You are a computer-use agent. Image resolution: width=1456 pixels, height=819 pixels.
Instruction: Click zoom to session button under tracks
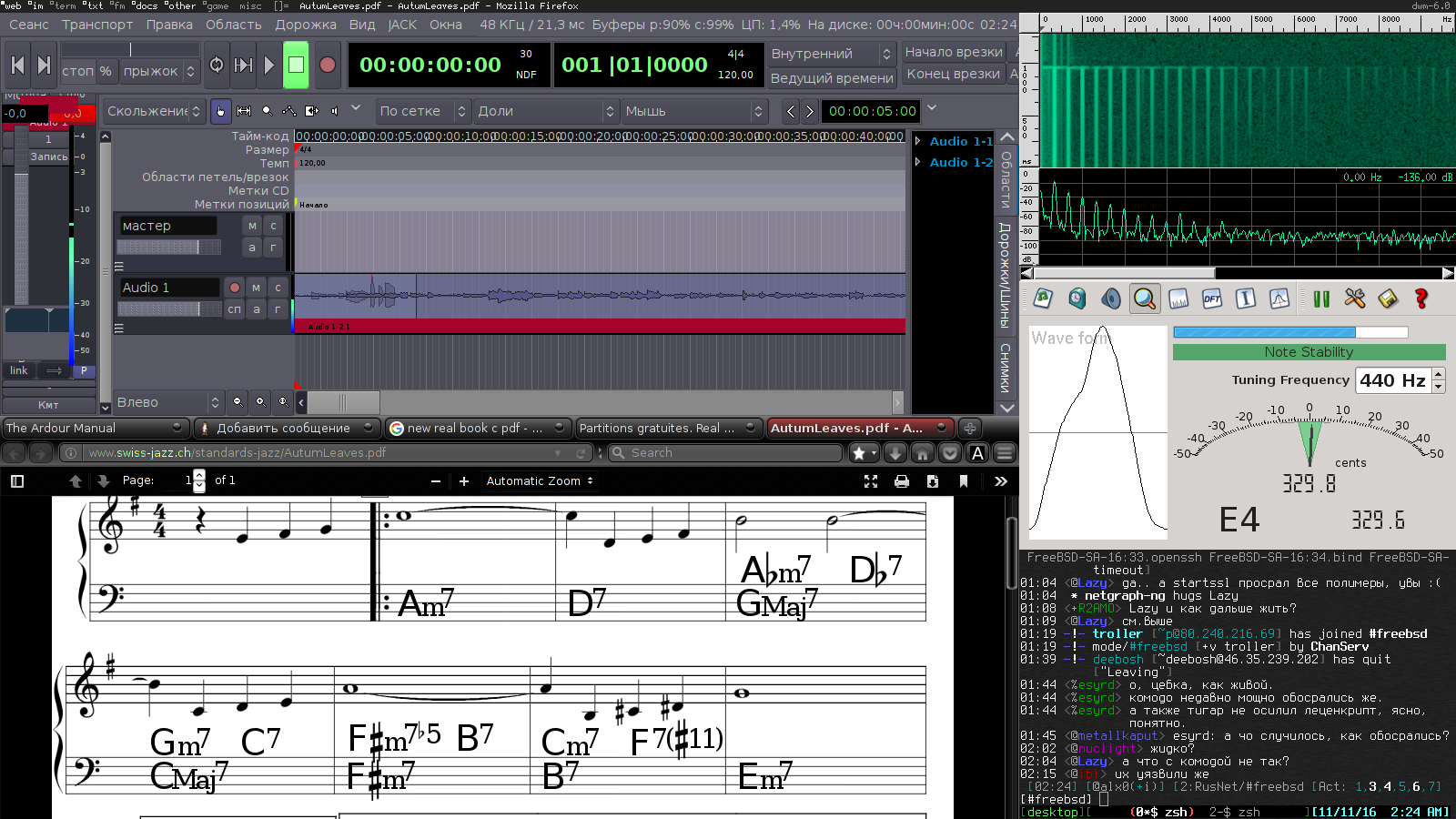click(283, 401)
